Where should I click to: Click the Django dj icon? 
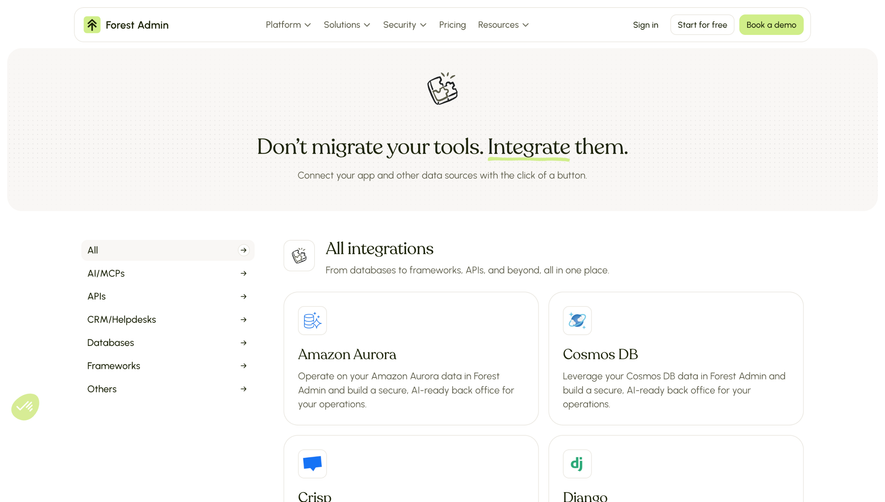577,464
